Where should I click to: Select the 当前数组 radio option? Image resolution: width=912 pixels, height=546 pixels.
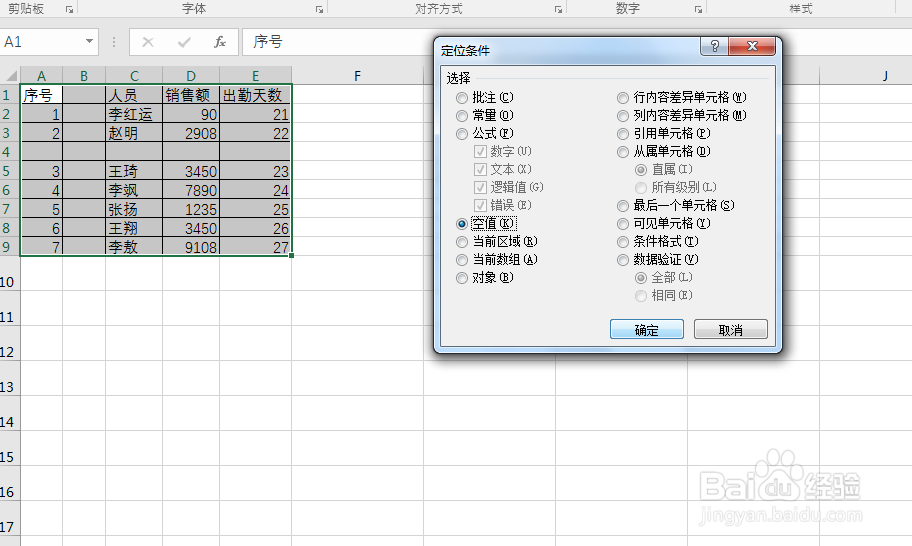coord(462,260)
